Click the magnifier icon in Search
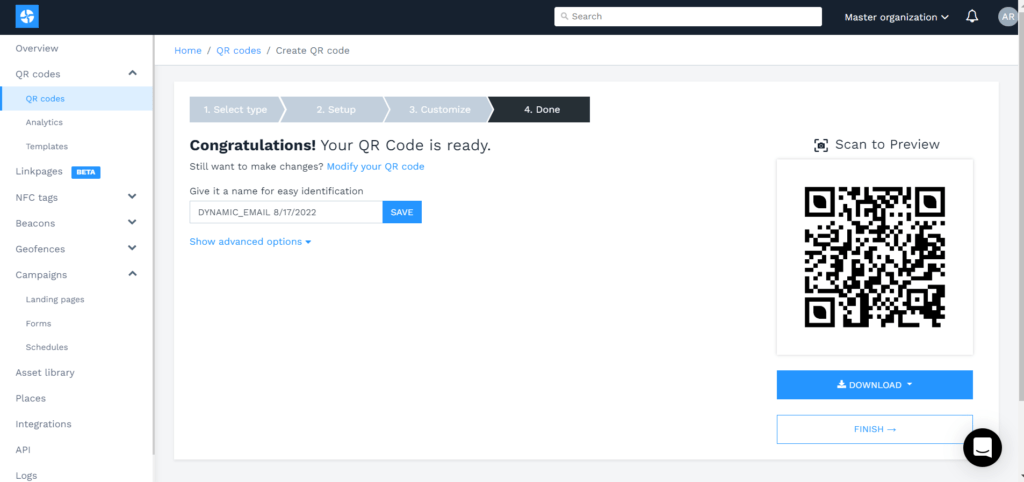This screenshot has height=482, width=1024. [564, 16]
